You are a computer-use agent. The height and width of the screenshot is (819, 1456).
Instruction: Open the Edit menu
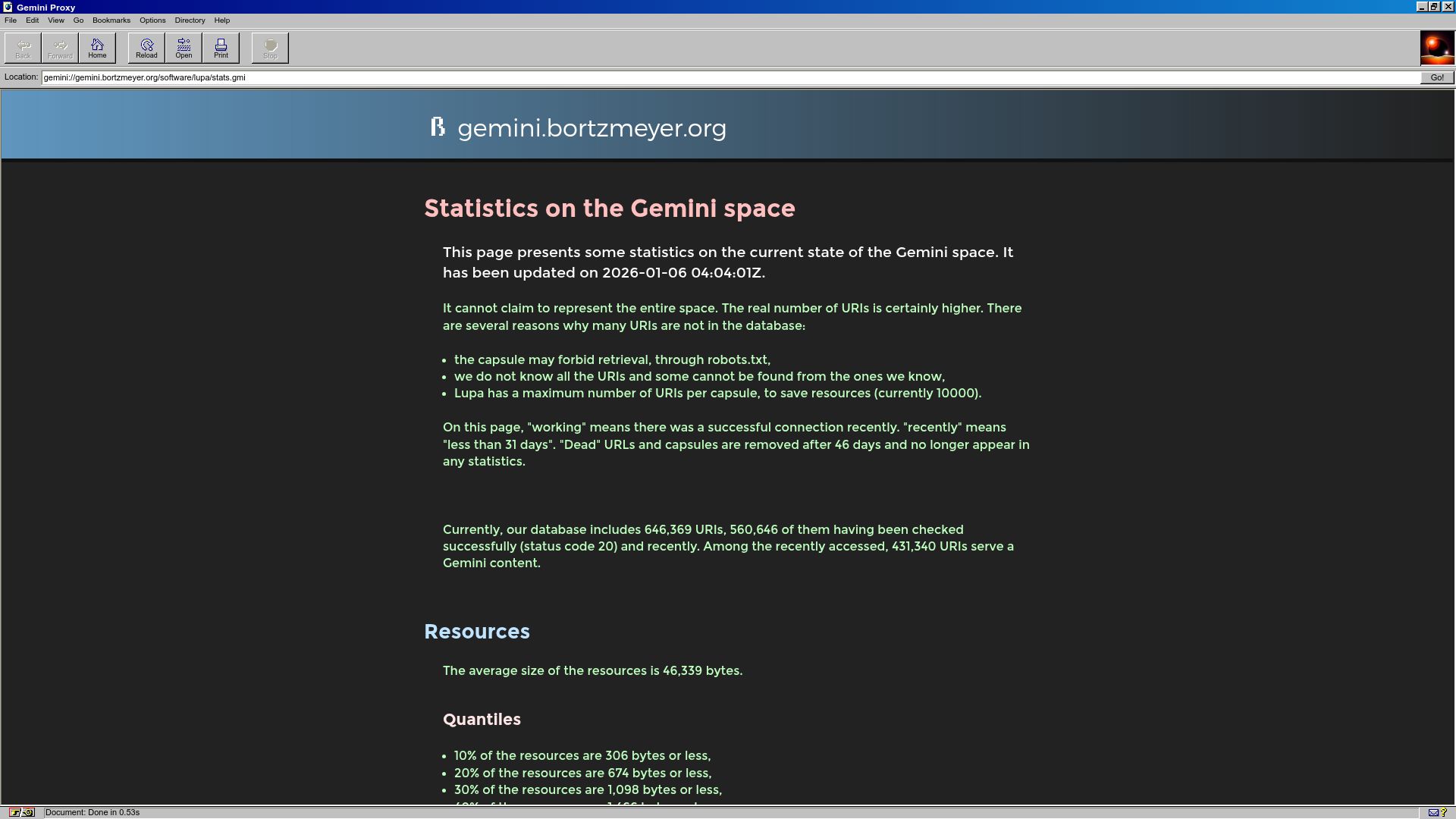click(x=33, y=20)
